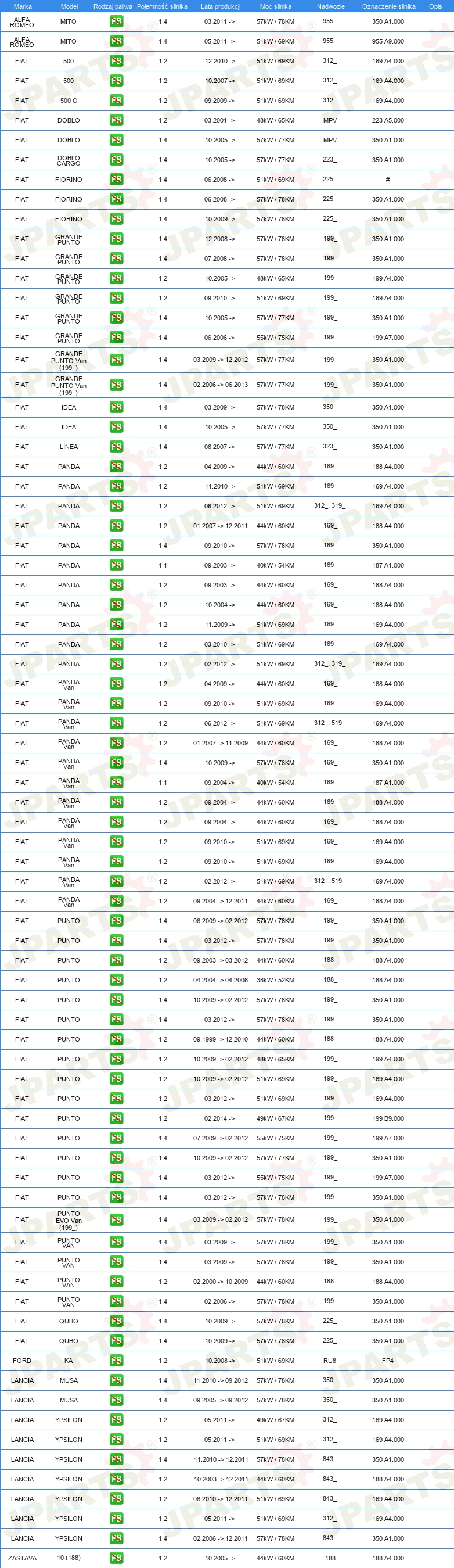Screen dimensions: 454x1568
Task: Click the engine code 955 A9.000
Action: point(388,41)
